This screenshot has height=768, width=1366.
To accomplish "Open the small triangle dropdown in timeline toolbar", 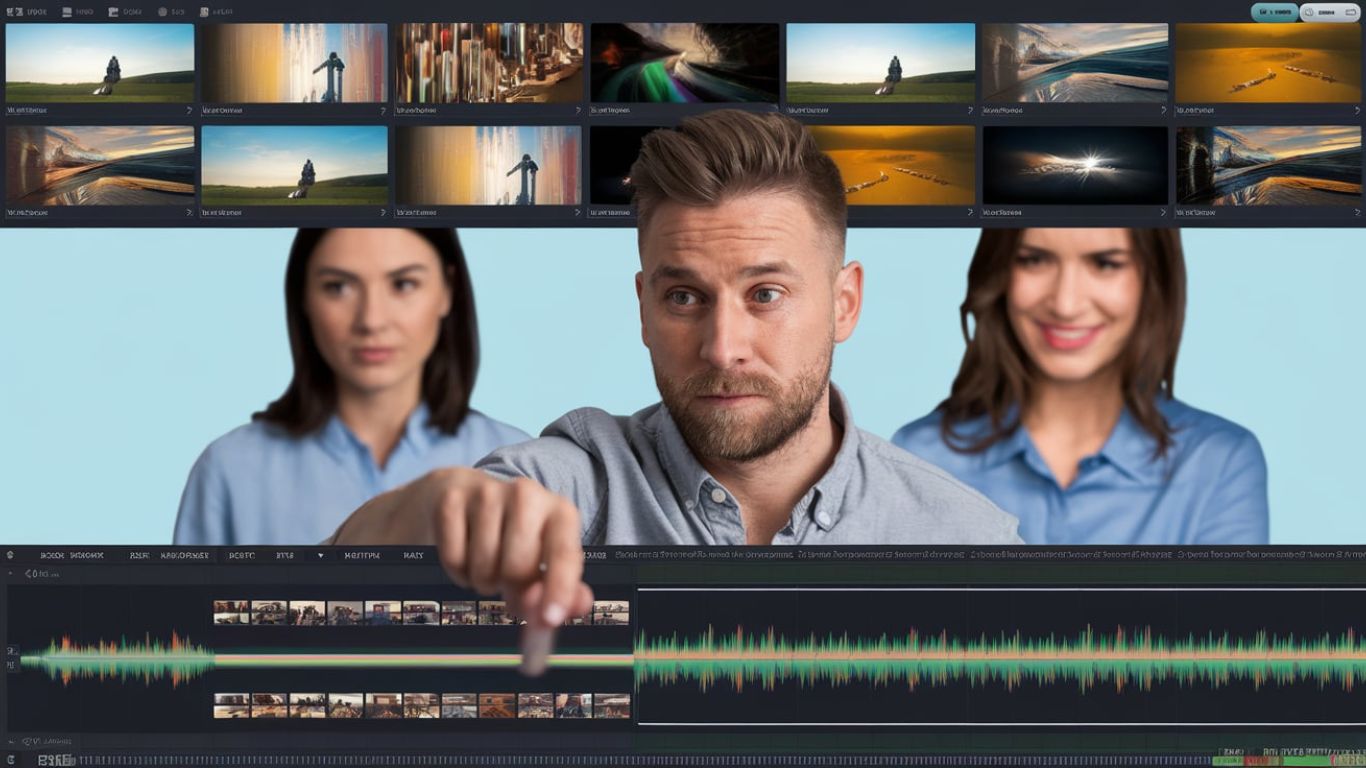I will (321, 555).
